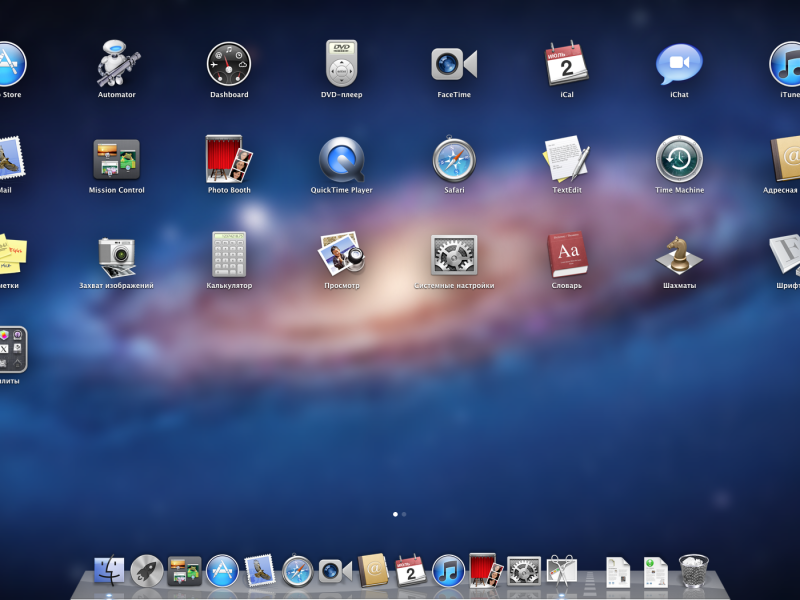
Task: Open Калькулятор app
Action: tap(229, 254)
